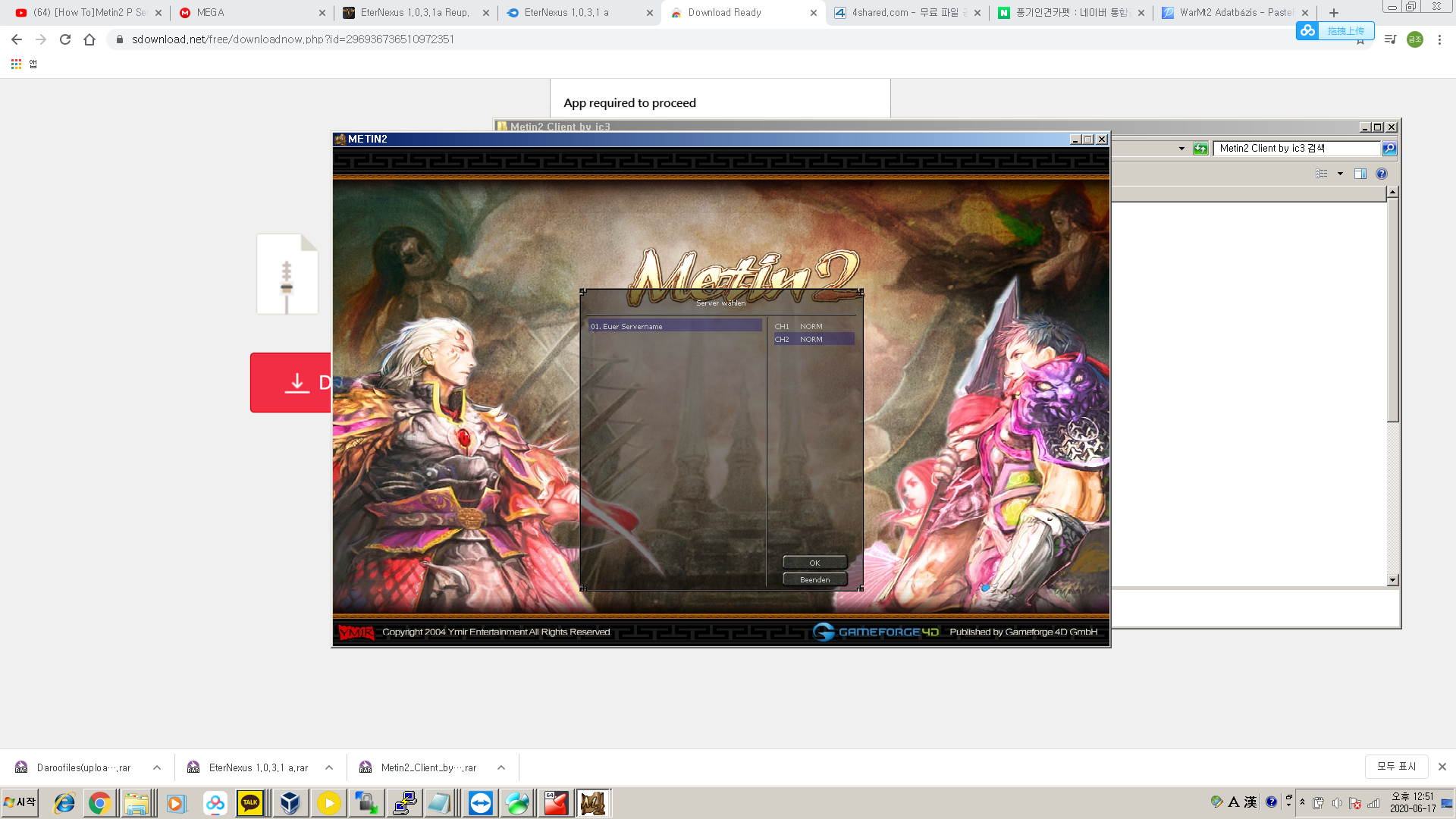1456x819 pixels.
Task: Open a new Chrome tab
Action: pyautogui.click(x=1334, y=13)
